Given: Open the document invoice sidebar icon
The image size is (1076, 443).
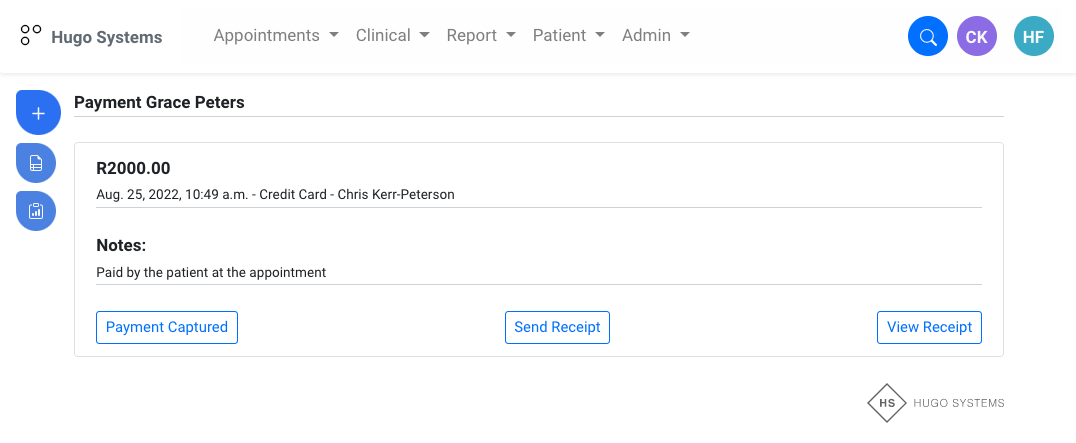Looking at the screenshot, I should point(36,162).
